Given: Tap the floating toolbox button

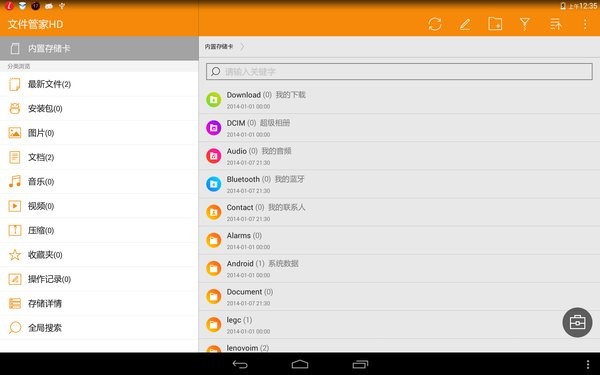Looking at the screenshot, I should click(577, 322).
